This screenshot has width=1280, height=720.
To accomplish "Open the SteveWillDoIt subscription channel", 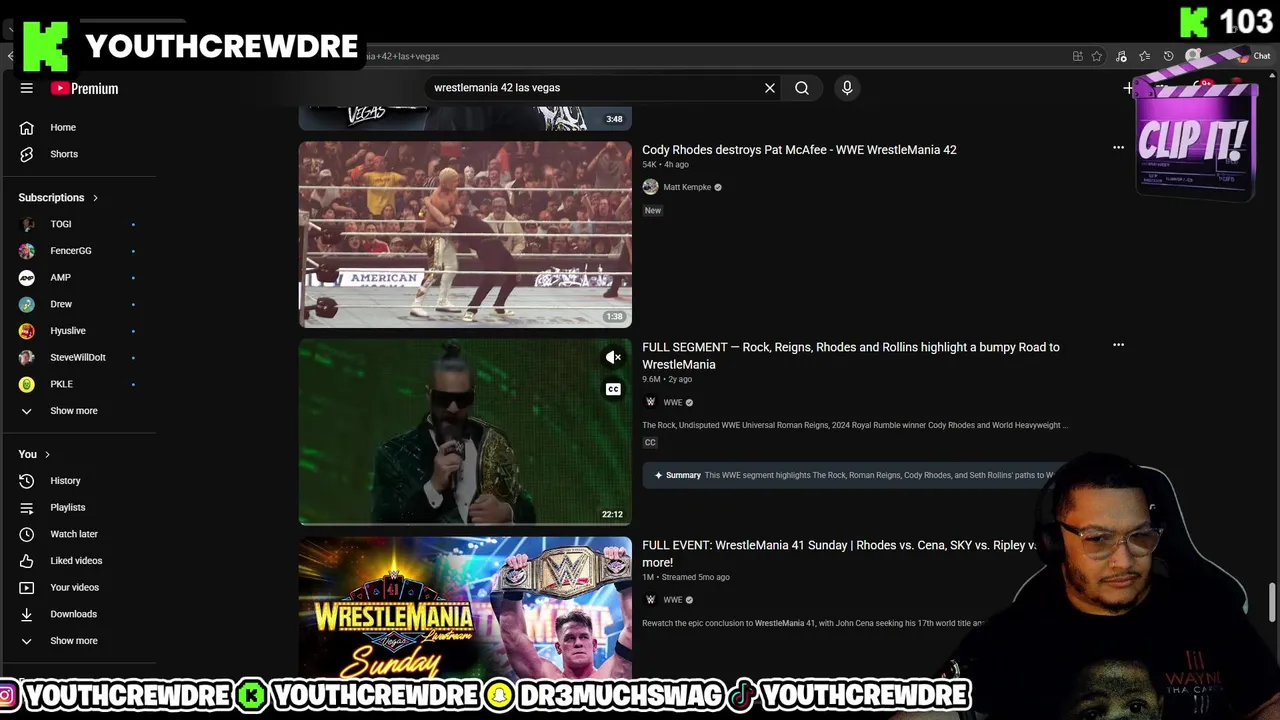I will 78,357.
